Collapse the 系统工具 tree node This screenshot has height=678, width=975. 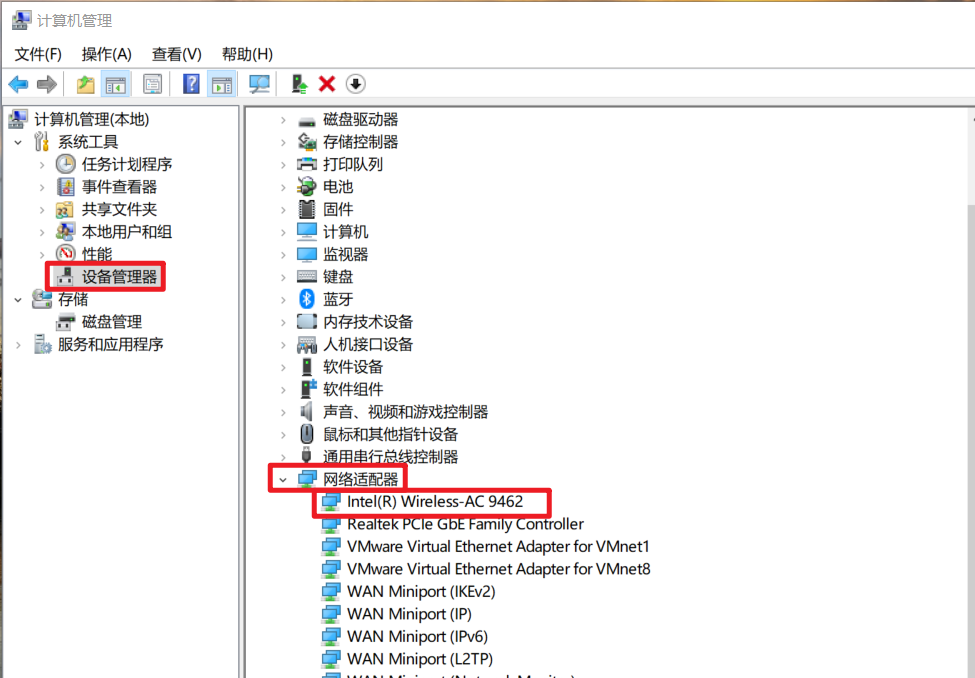(x=18, y=142)
